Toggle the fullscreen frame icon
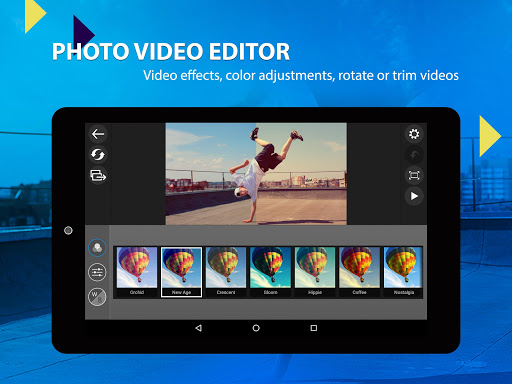 414,175
